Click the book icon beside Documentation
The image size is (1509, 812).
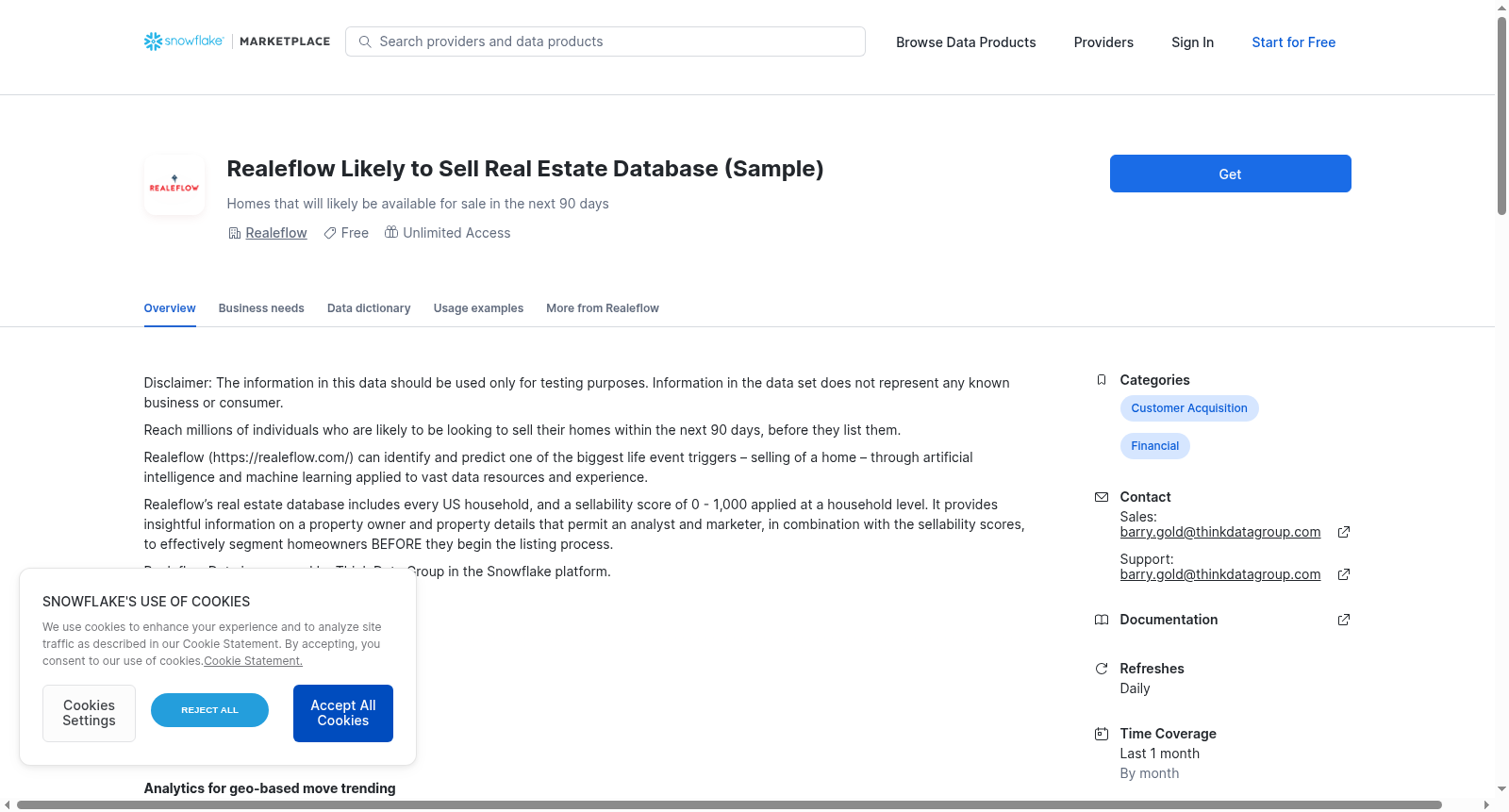coord(1102,620)
